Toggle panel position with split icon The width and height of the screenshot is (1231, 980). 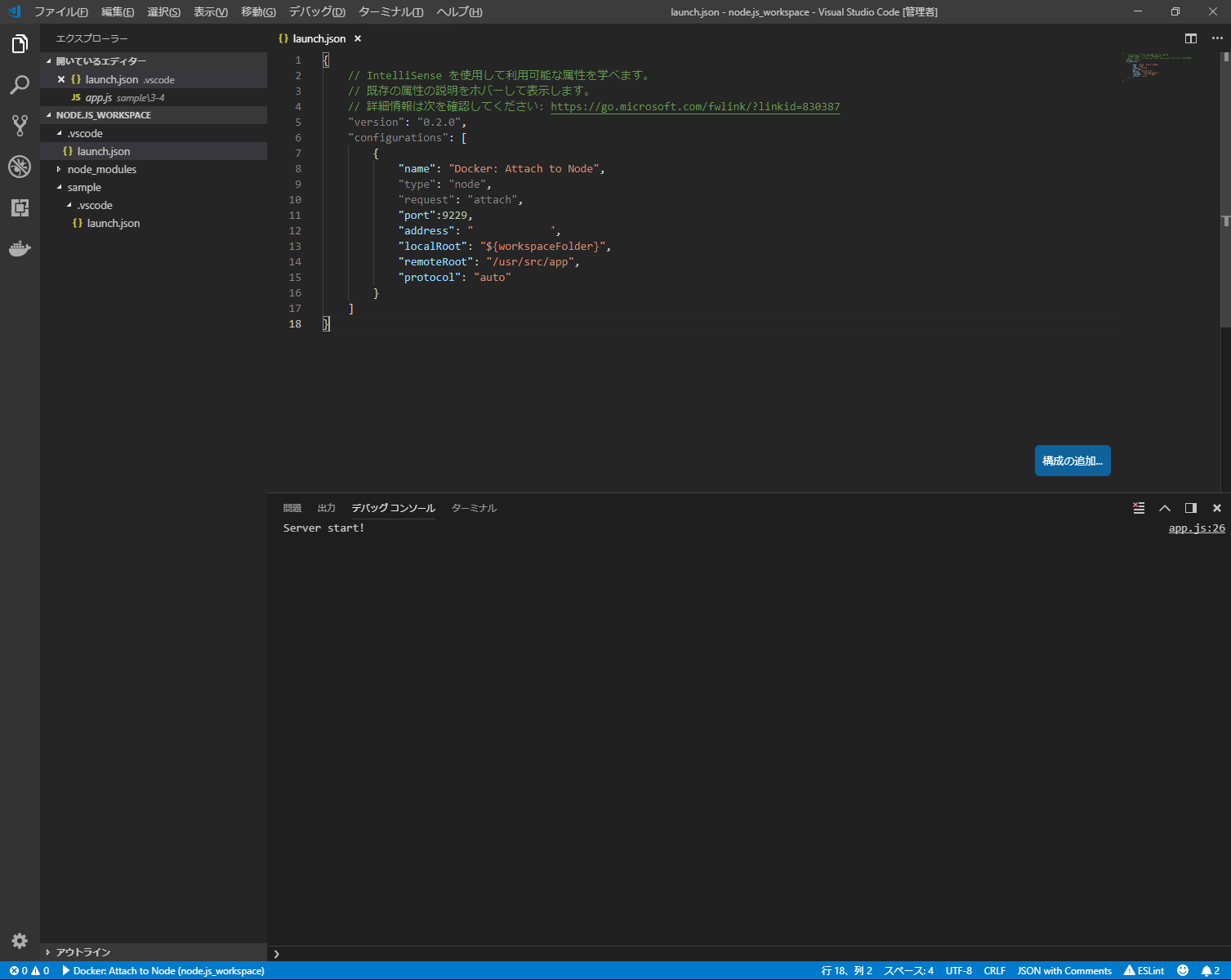[1190, 507]
